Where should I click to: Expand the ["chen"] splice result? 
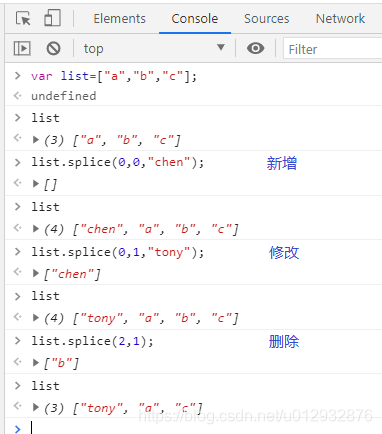tap(36, 273)
